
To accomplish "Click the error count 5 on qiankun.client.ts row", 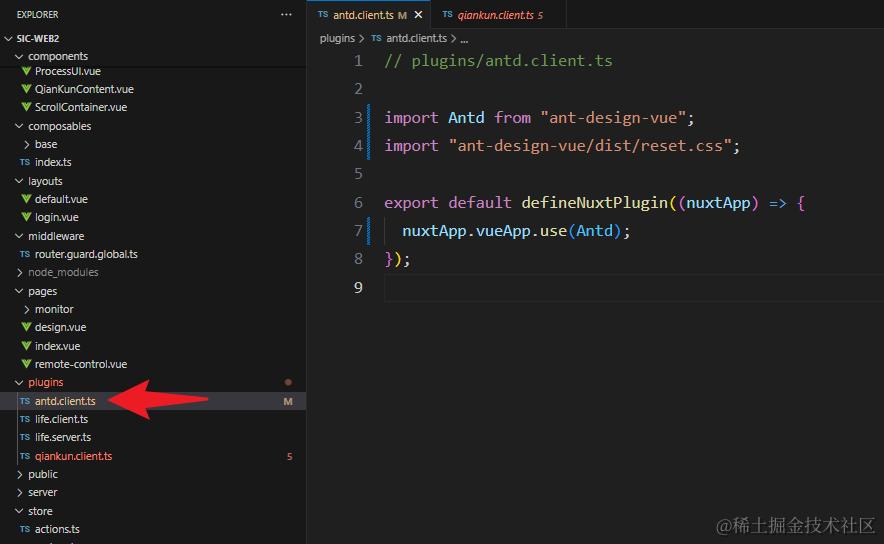I will pyautogui.click(x=289, y=457).
